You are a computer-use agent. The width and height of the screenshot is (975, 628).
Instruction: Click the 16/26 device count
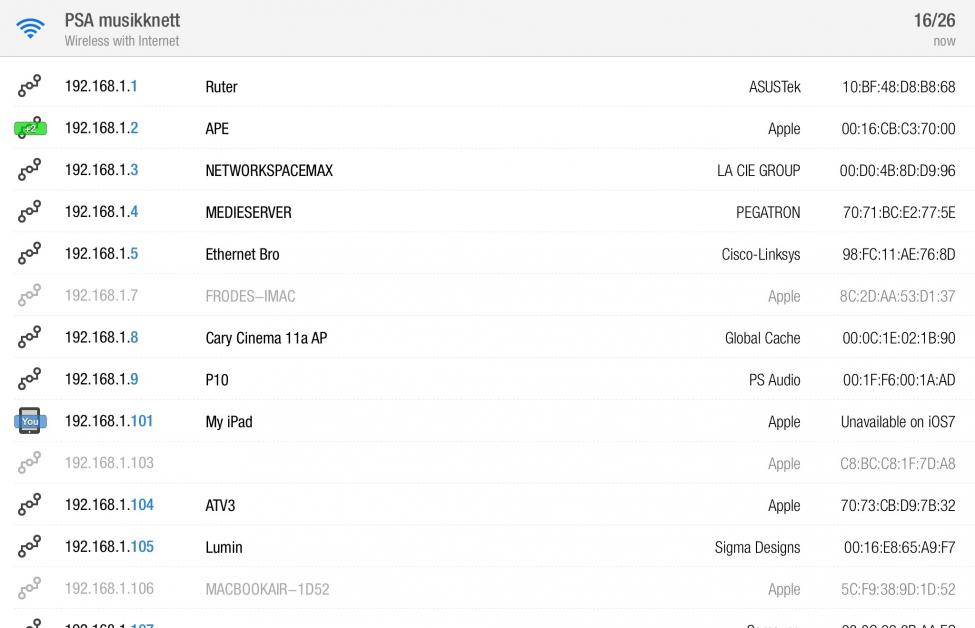click(x=934, y=20)
